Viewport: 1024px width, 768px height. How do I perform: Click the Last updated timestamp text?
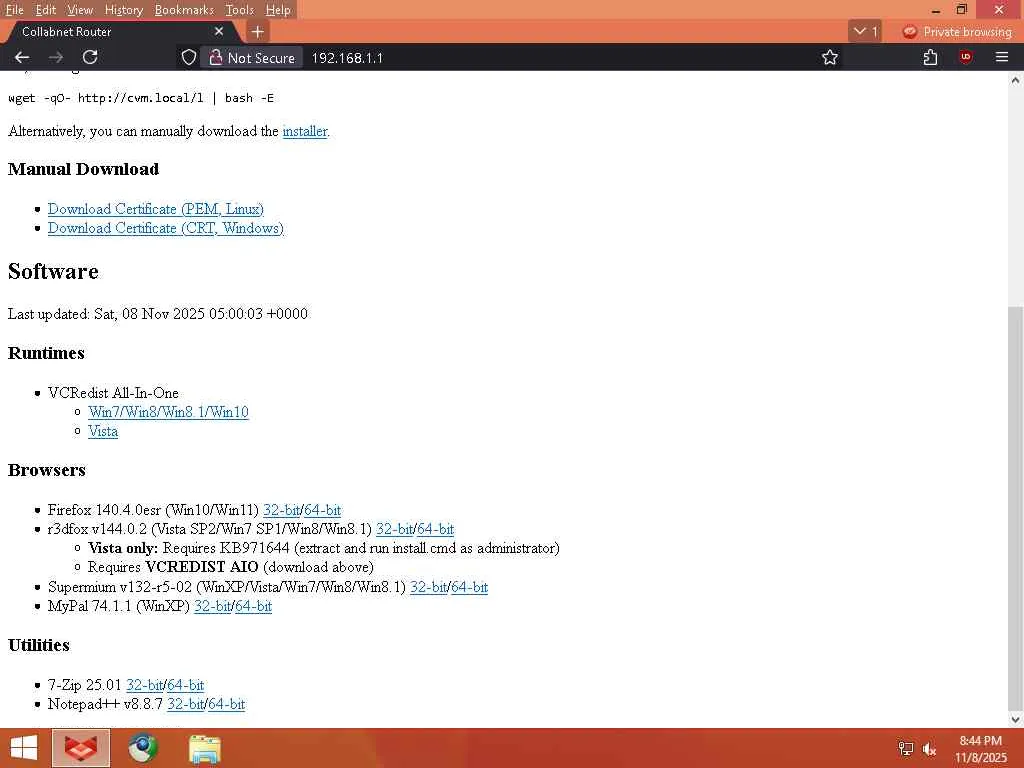click(158, 314)
